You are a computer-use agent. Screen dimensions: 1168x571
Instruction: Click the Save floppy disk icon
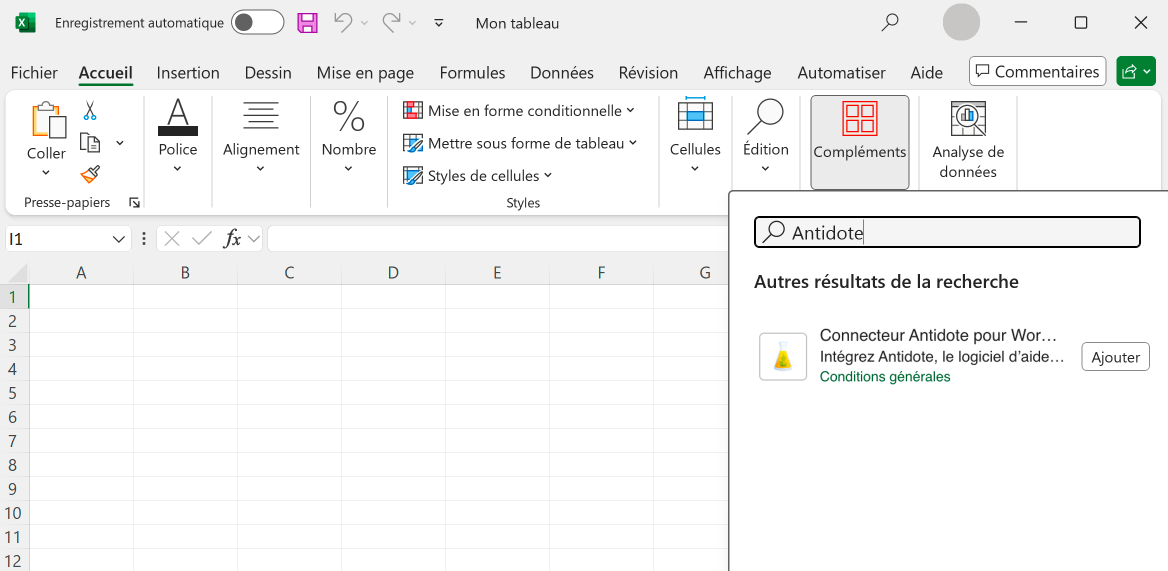(308, 23)
